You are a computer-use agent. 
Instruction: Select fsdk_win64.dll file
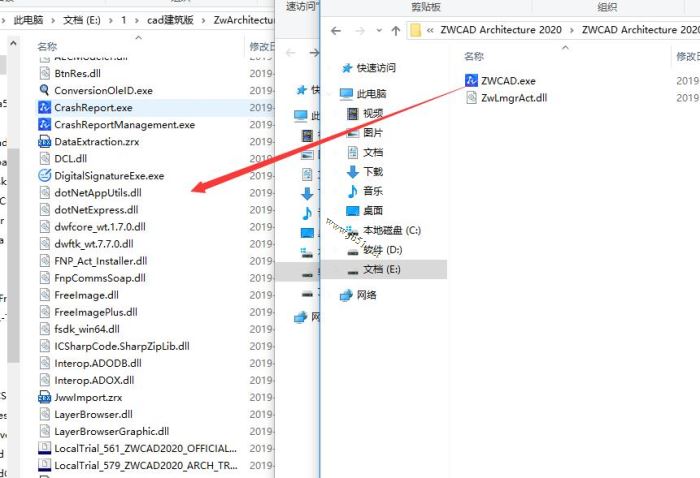(87, 329)
